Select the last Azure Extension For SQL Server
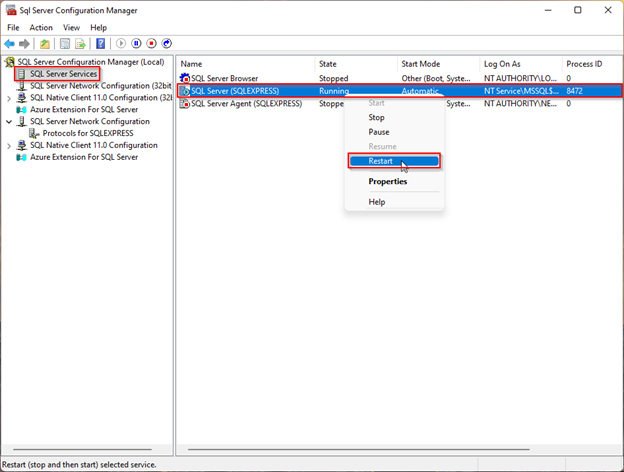Viewport: 624px width, 472px height. coord(84,157)
